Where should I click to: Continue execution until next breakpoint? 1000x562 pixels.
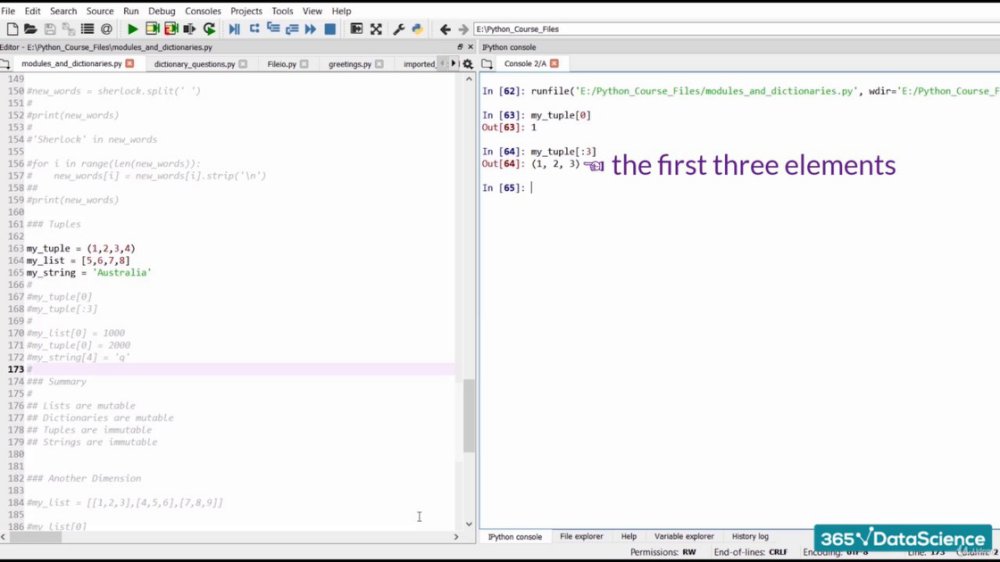pos(311,29)
